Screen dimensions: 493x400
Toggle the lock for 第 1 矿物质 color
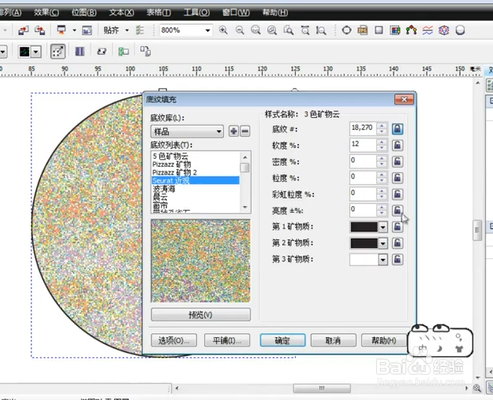click(x=397, y=227)
